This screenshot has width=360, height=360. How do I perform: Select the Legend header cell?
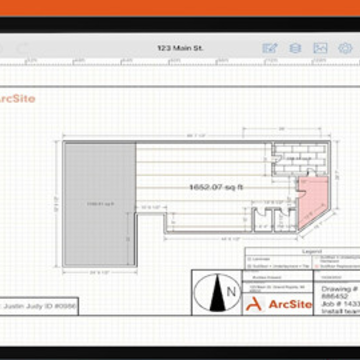312,251
